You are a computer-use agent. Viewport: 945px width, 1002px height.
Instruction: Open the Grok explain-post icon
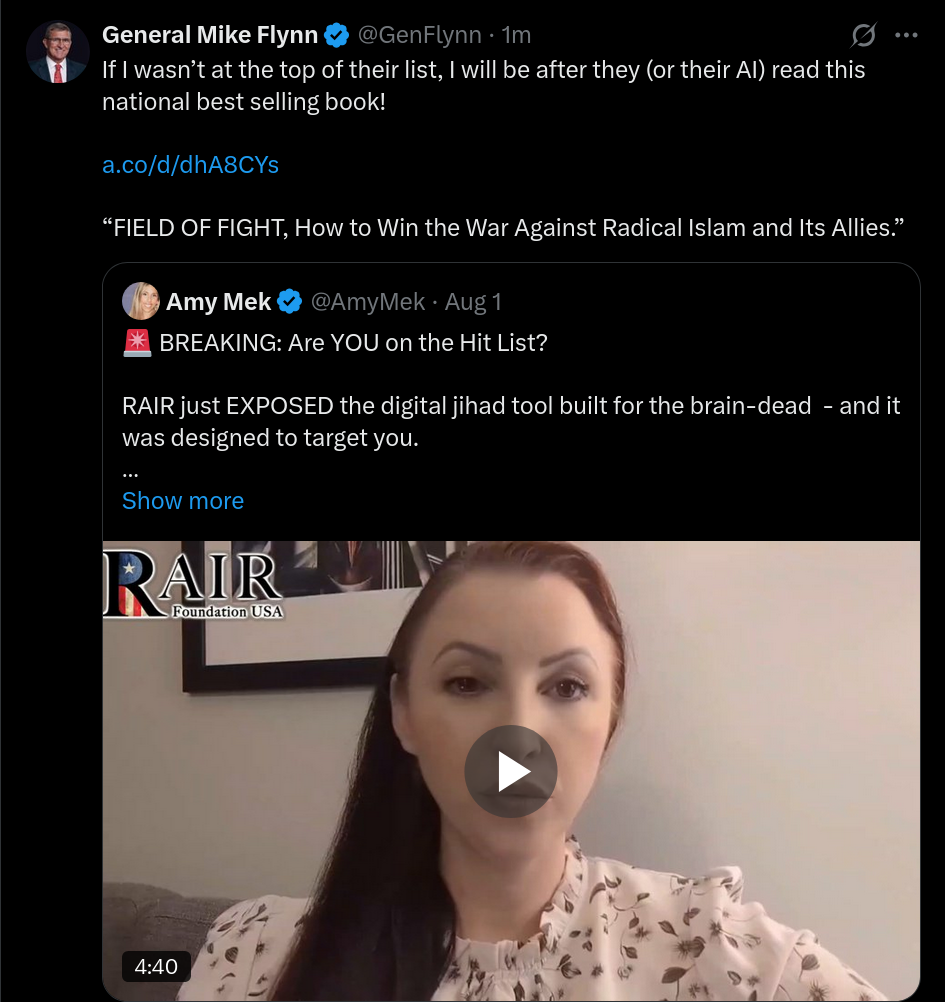point(863,35)
